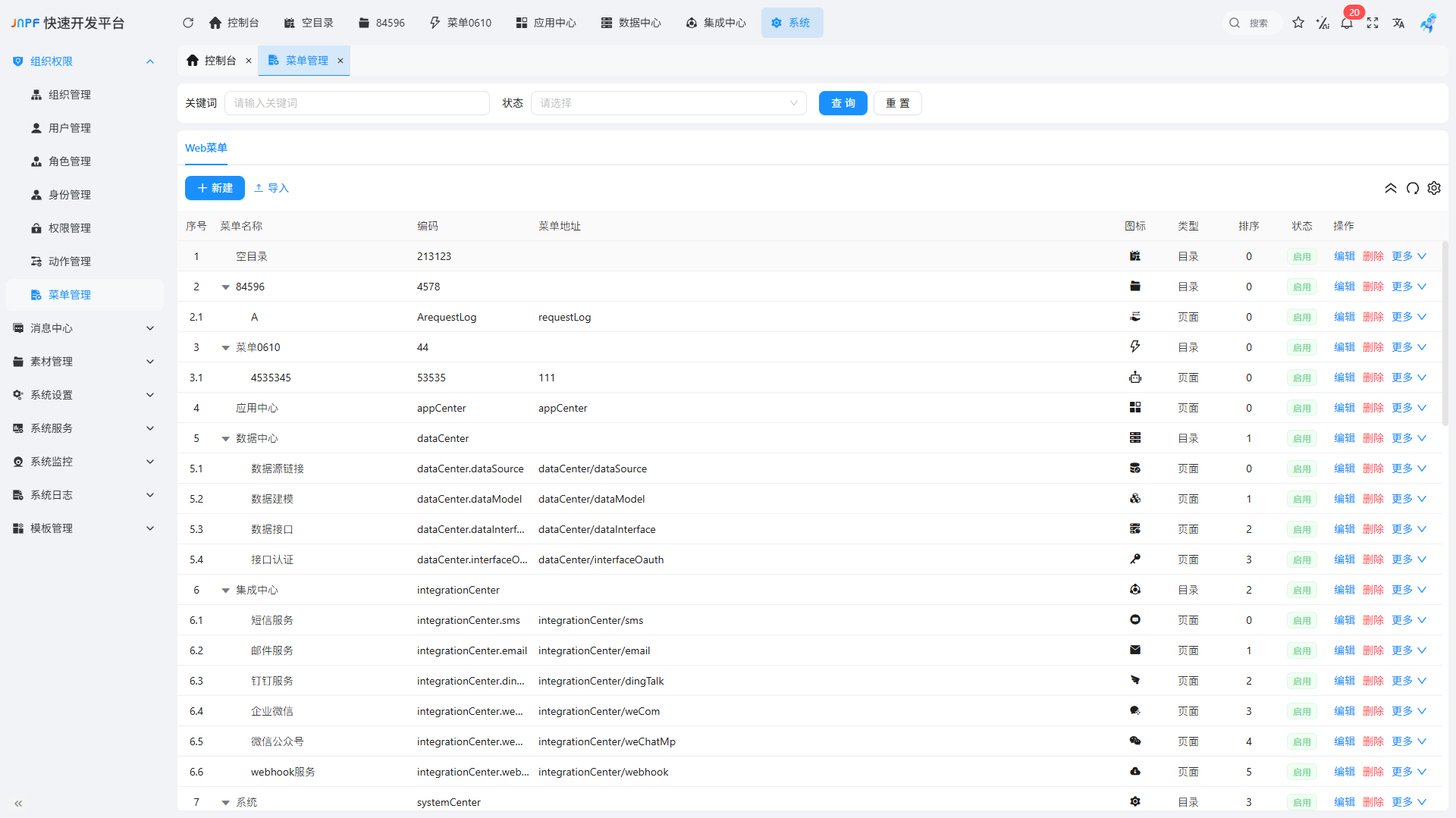Click the WeChat icon in 微信公众号 row
1456x818 pixels.
1135,741
